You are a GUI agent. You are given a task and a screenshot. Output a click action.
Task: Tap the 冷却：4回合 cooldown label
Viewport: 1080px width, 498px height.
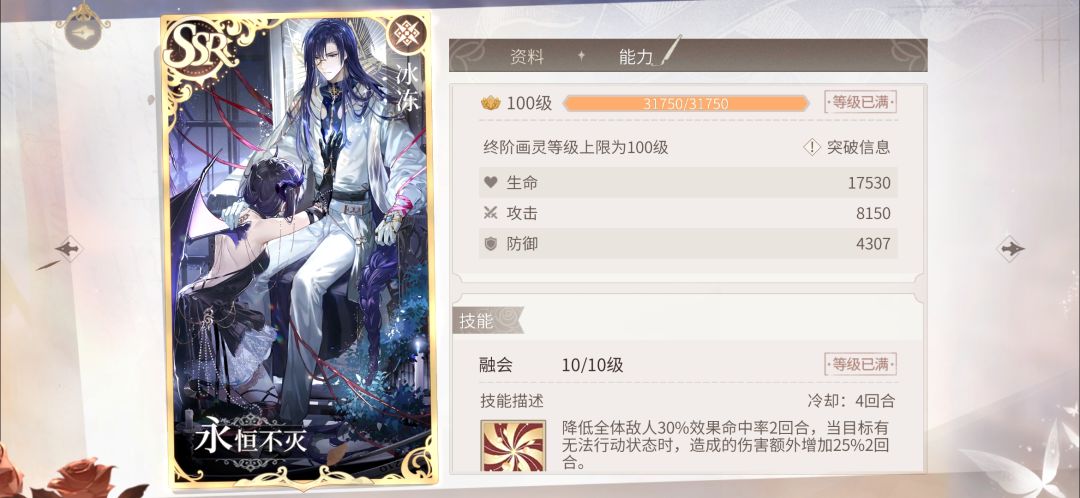851,400
